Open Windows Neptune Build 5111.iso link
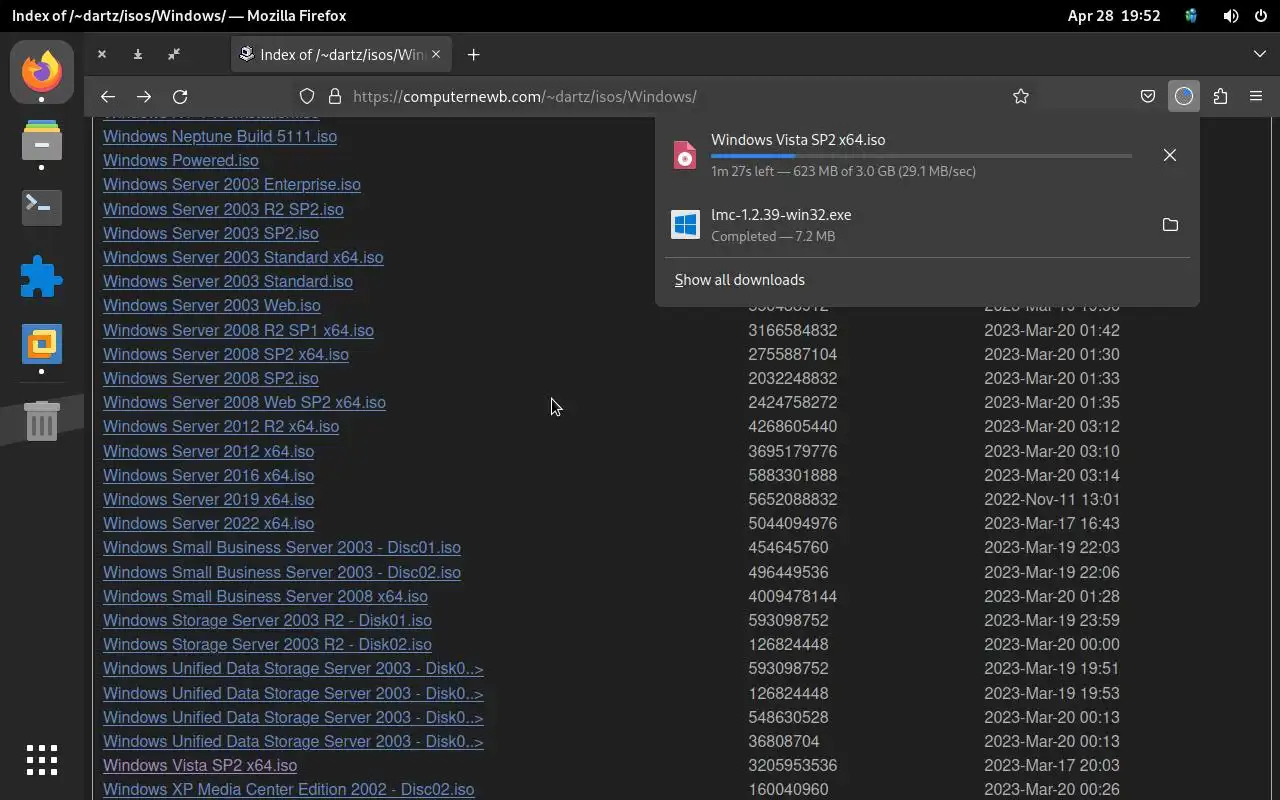 point(220,136)
